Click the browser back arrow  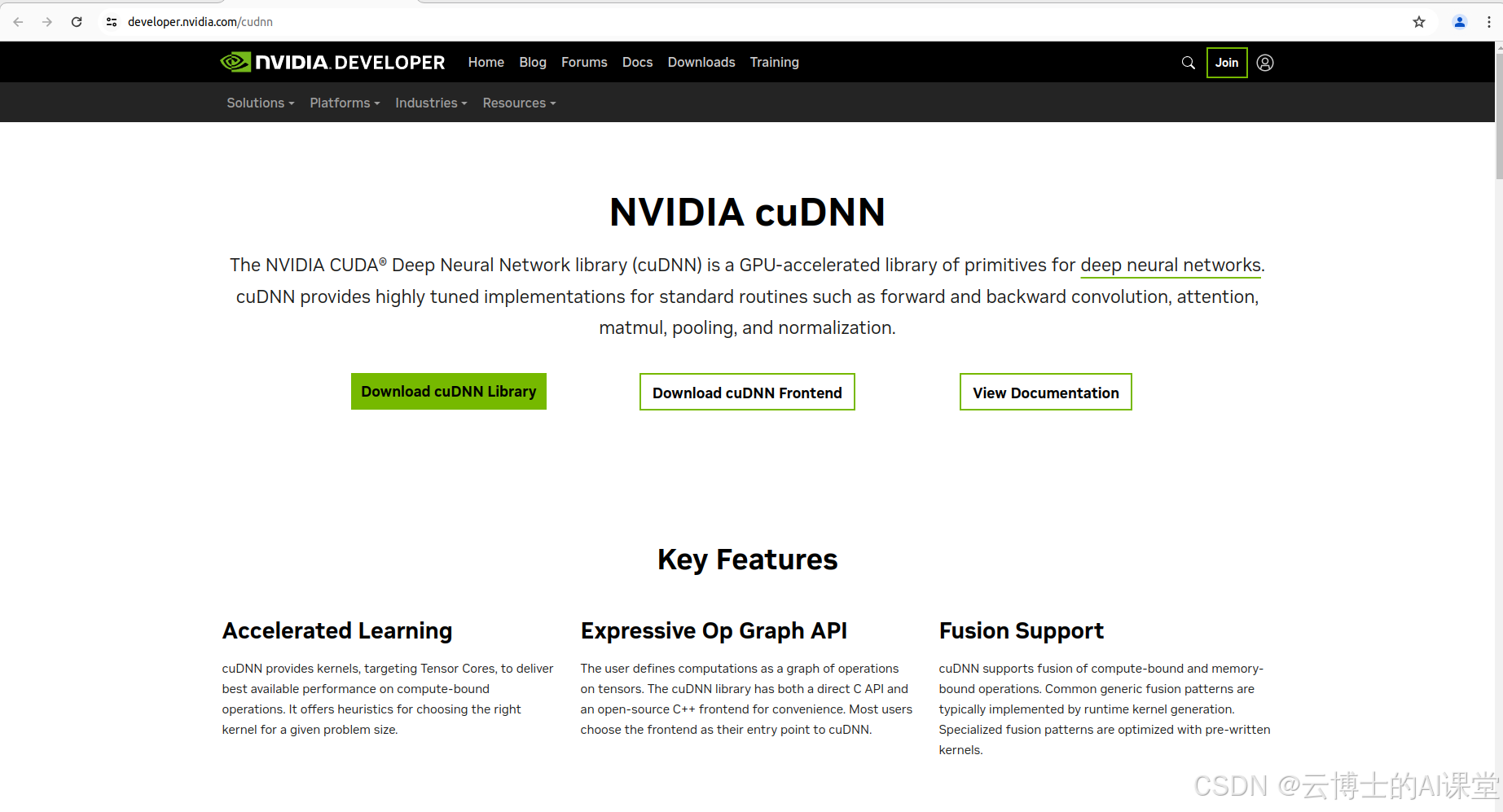(x=18, y=22)
